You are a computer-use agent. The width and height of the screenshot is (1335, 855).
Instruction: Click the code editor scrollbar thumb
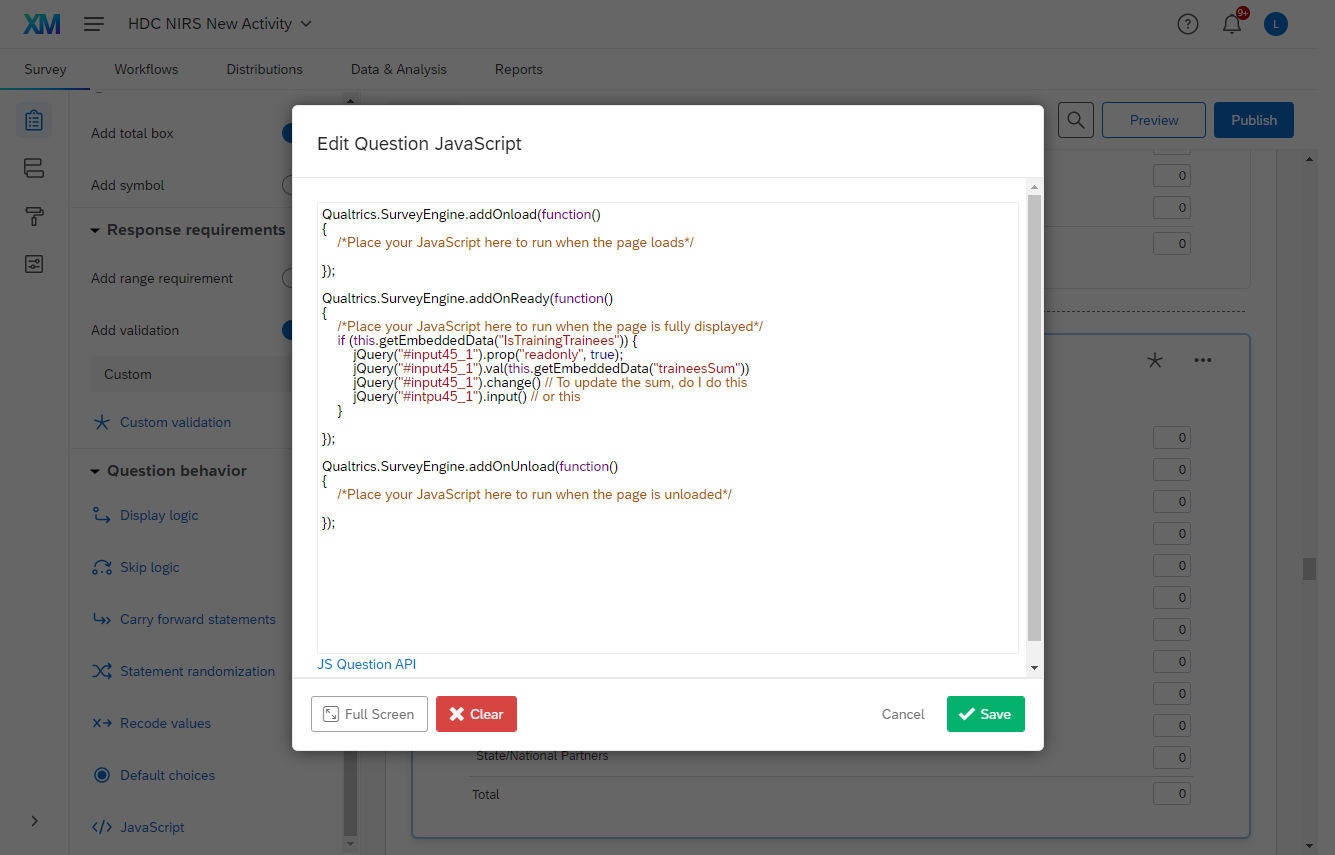pyautogui.click(x=1034, y=418)
